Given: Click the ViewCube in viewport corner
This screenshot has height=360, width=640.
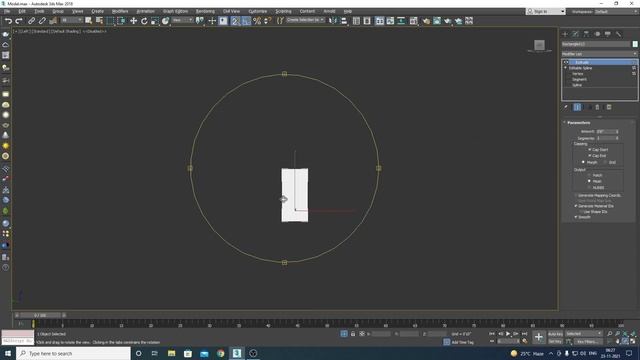Looking at the screenshot, I should pos(539,45).
